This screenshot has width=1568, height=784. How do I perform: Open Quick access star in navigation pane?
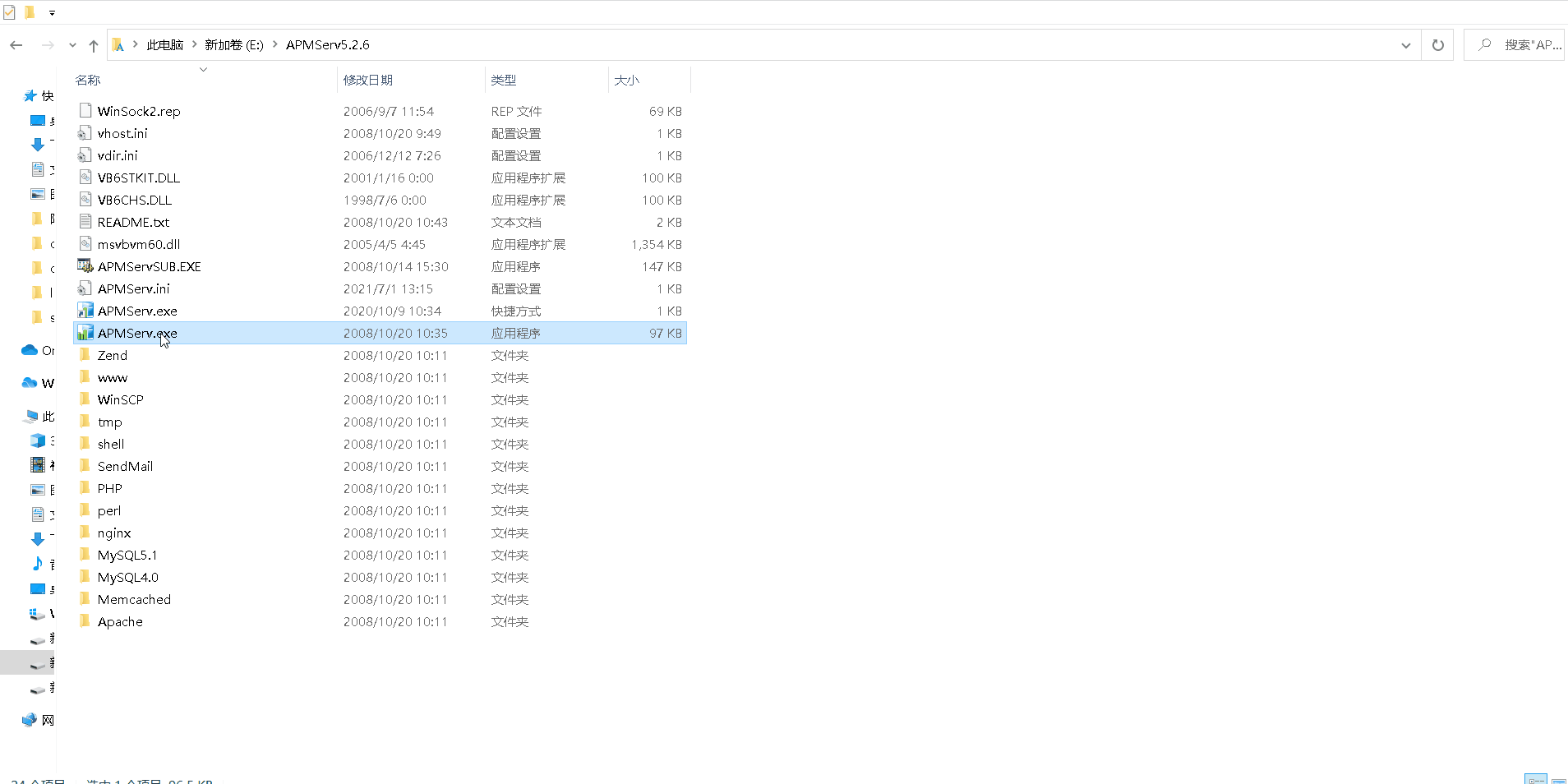(x=30, y=95)
